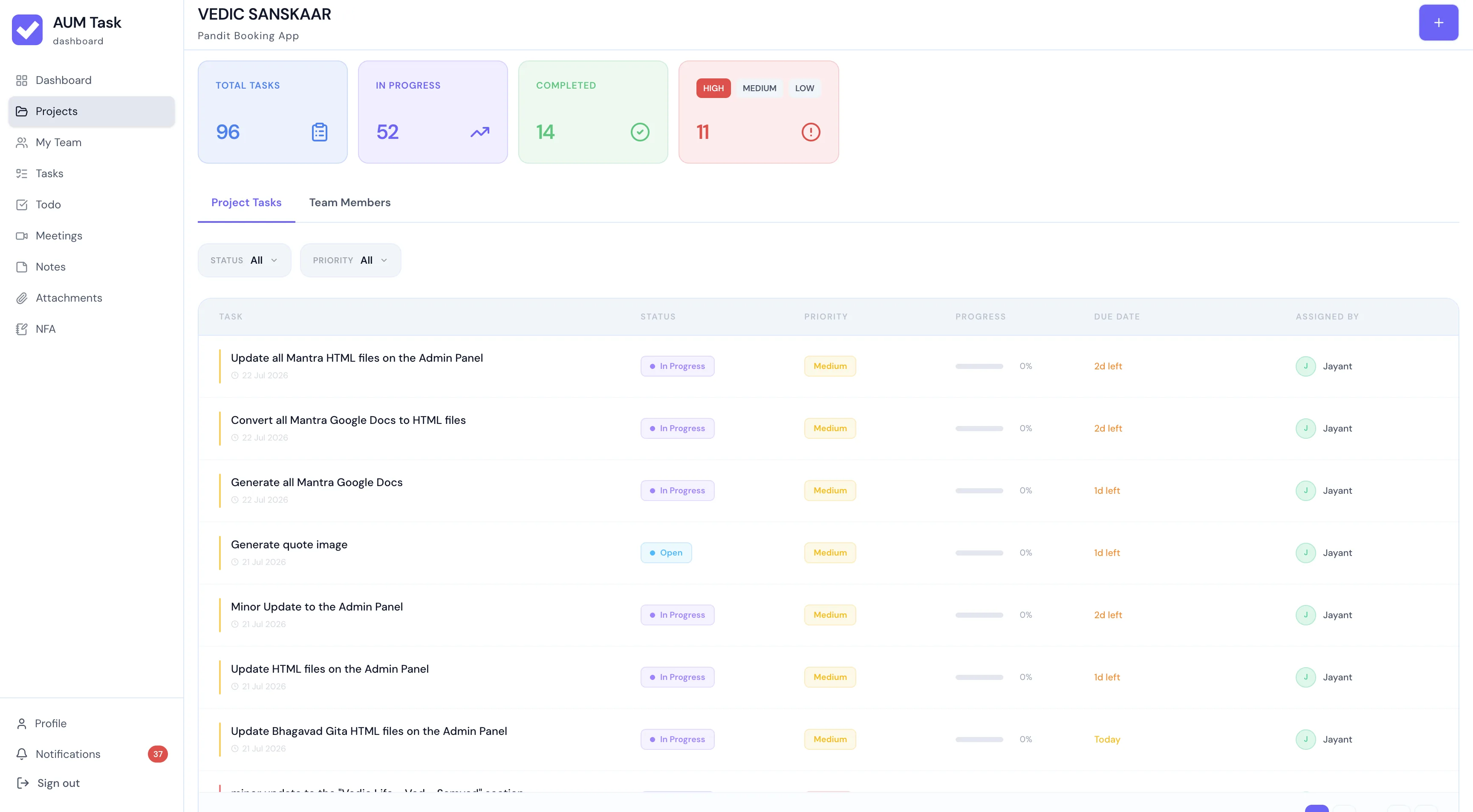Click In Progress badge of Convert all Mantra task
The width and height of the screenshot is (1473, 812).
tap(678, 429)
